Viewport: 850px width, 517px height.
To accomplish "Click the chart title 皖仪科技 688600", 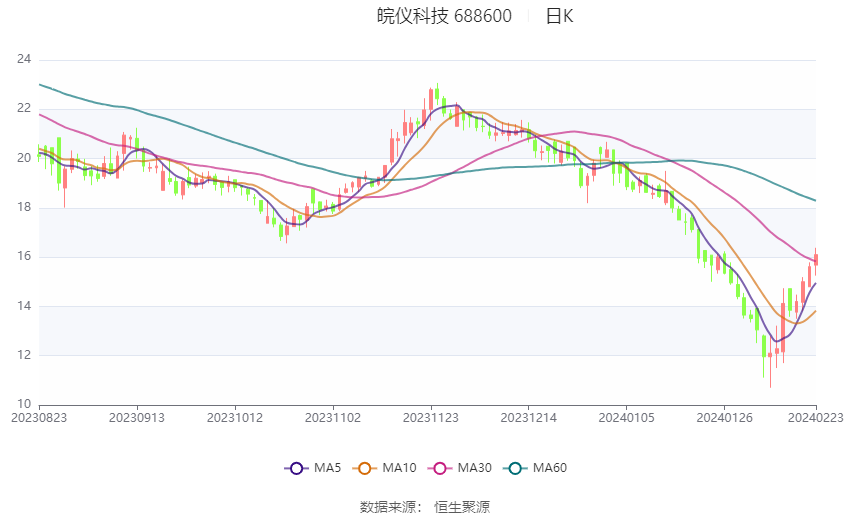I will pos(444,16).
